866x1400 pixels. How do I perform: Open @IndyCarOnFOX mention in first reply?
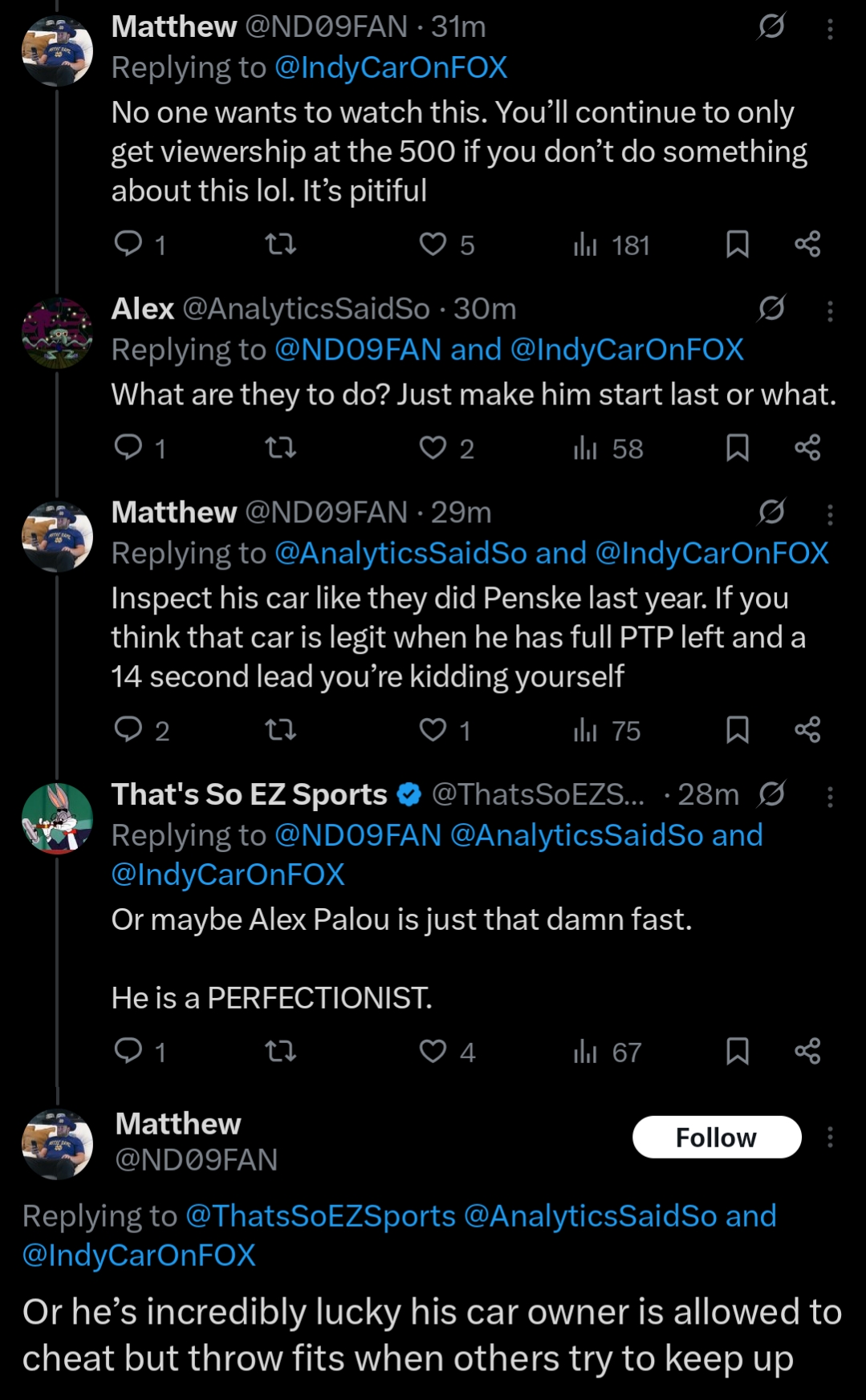(391, 67)
